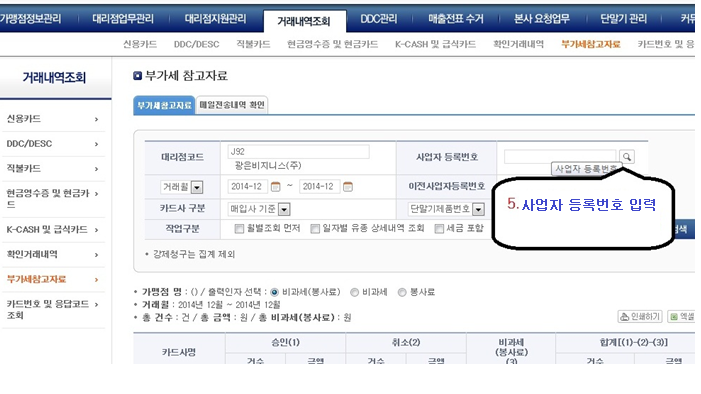Switch to the 메일전송내역 확인 tab
This screenshot has height=394, width=701.
click(232, 105)
